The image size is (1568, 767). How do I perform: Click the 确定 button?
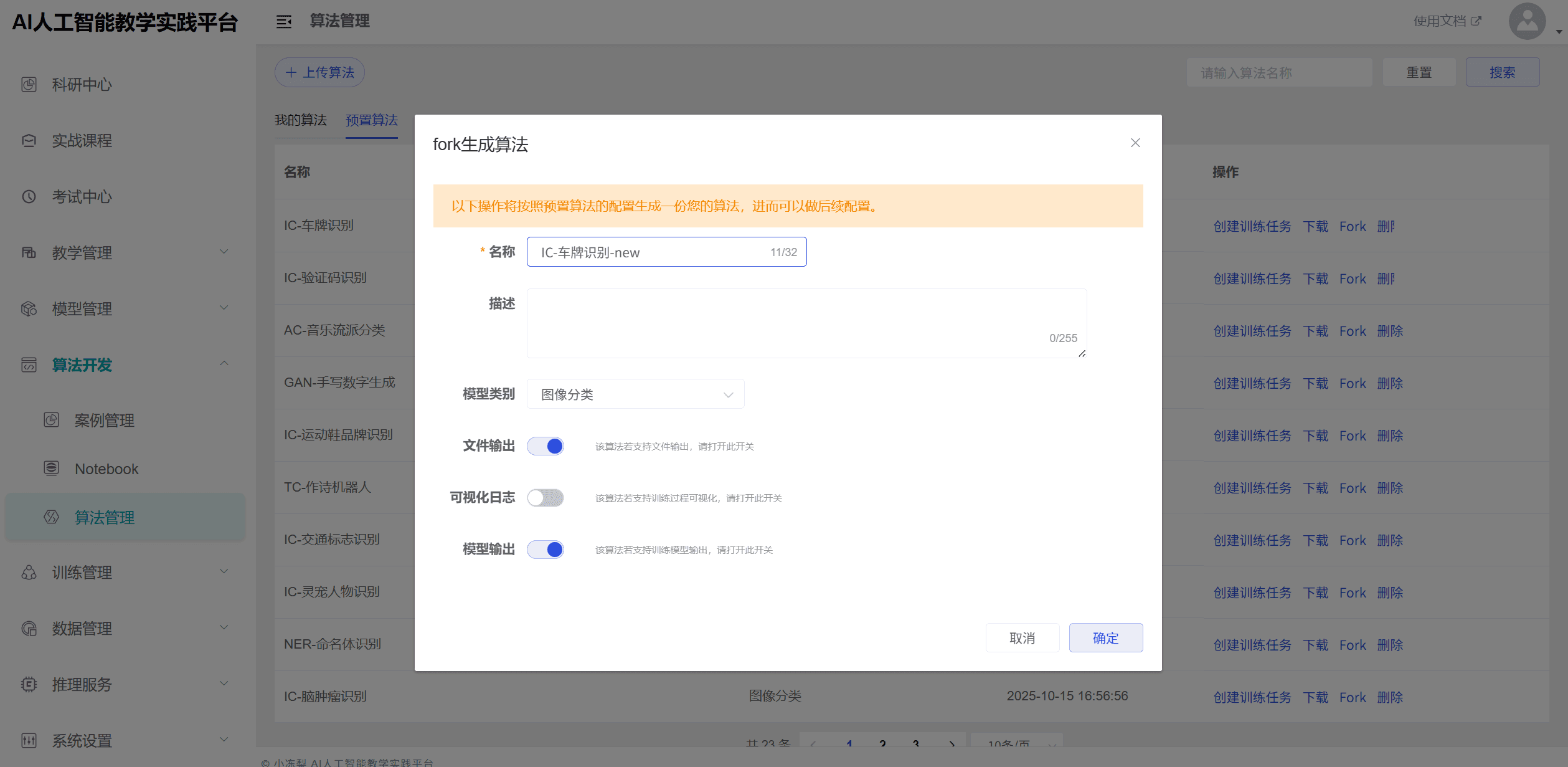tap(1105, 638)
